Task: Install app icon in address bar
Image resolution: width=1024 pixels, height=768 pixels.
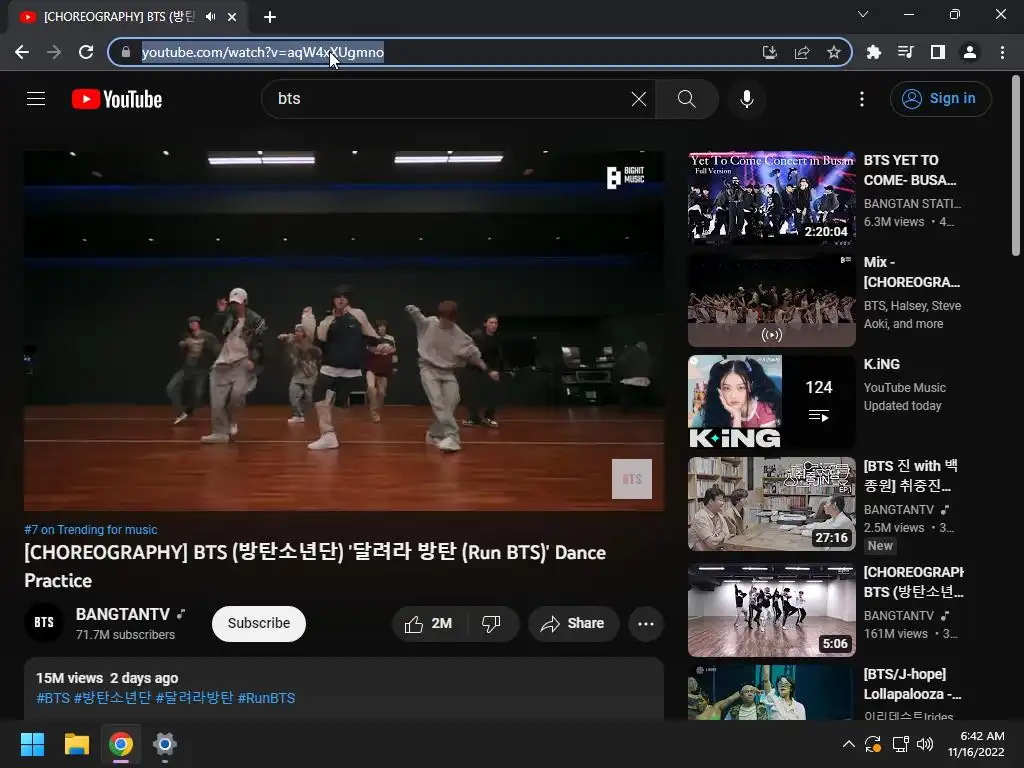Action: click(770, 52)
